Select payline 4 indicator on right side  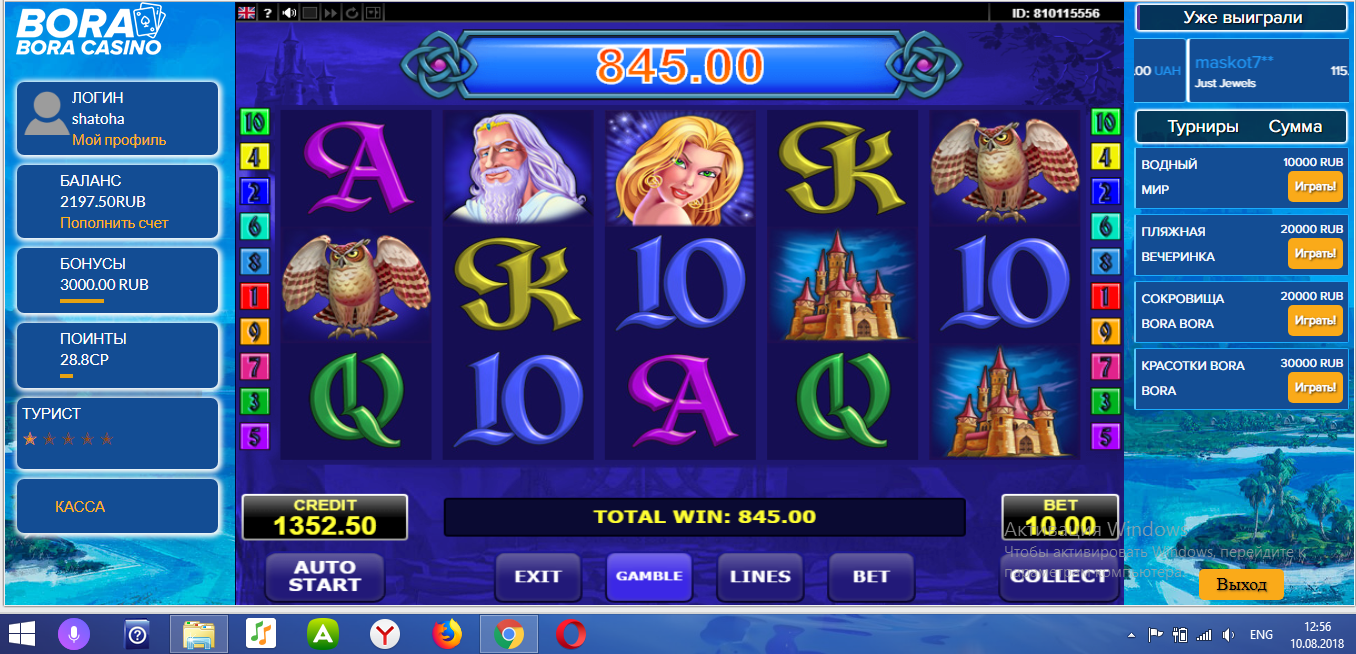pyautogui.click(x=1105, y=157)
